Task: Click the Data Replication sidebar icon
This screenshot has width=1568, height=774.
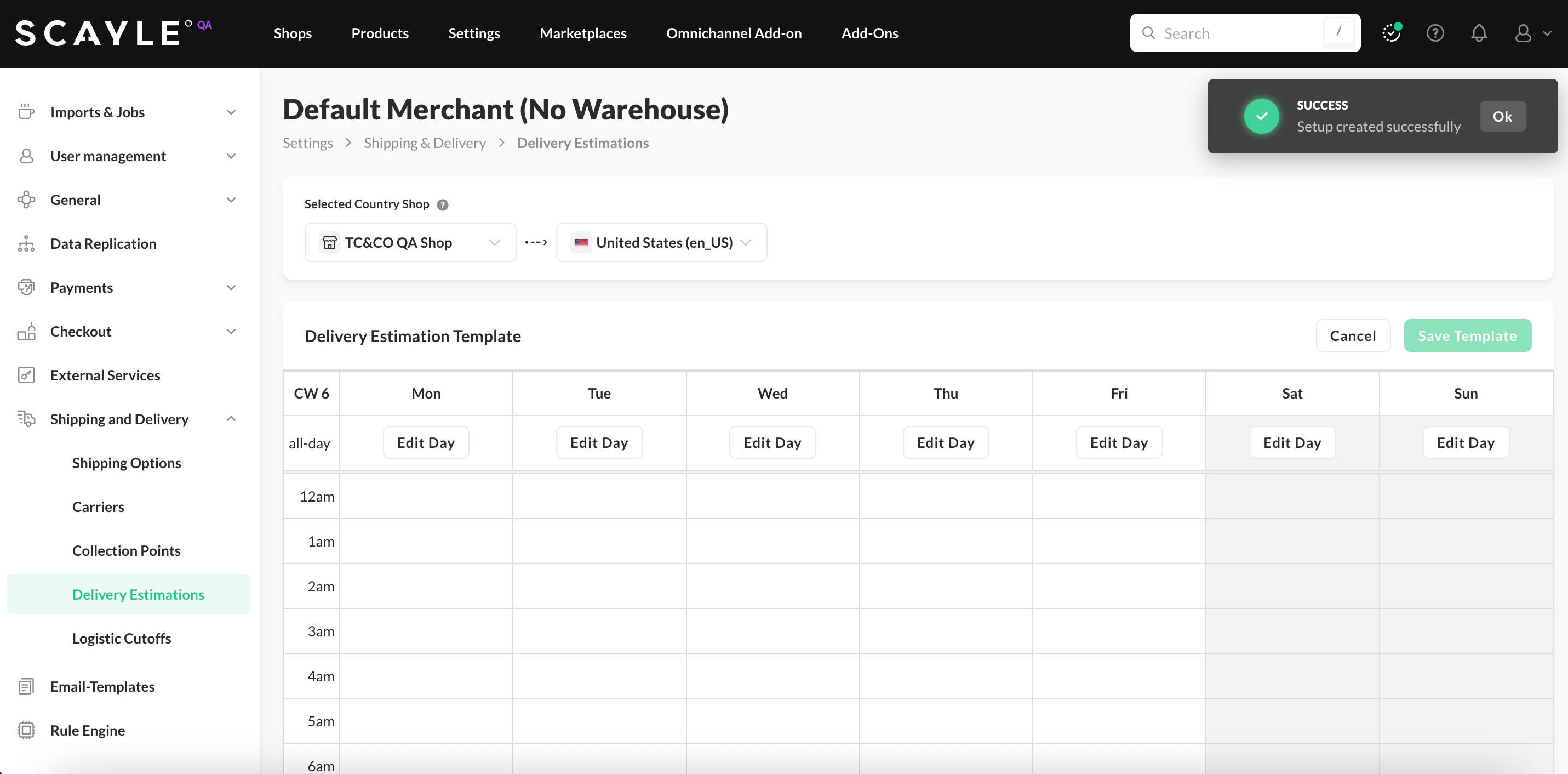Action: [26, 243]
